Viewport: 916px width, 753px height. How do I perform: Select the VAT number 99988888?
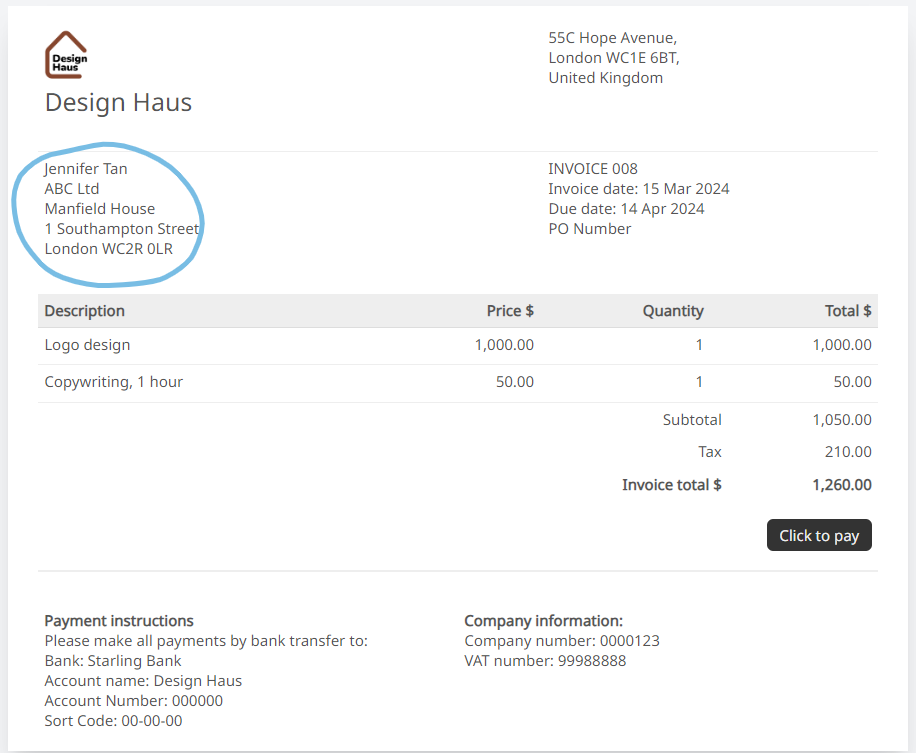(545, 660)
